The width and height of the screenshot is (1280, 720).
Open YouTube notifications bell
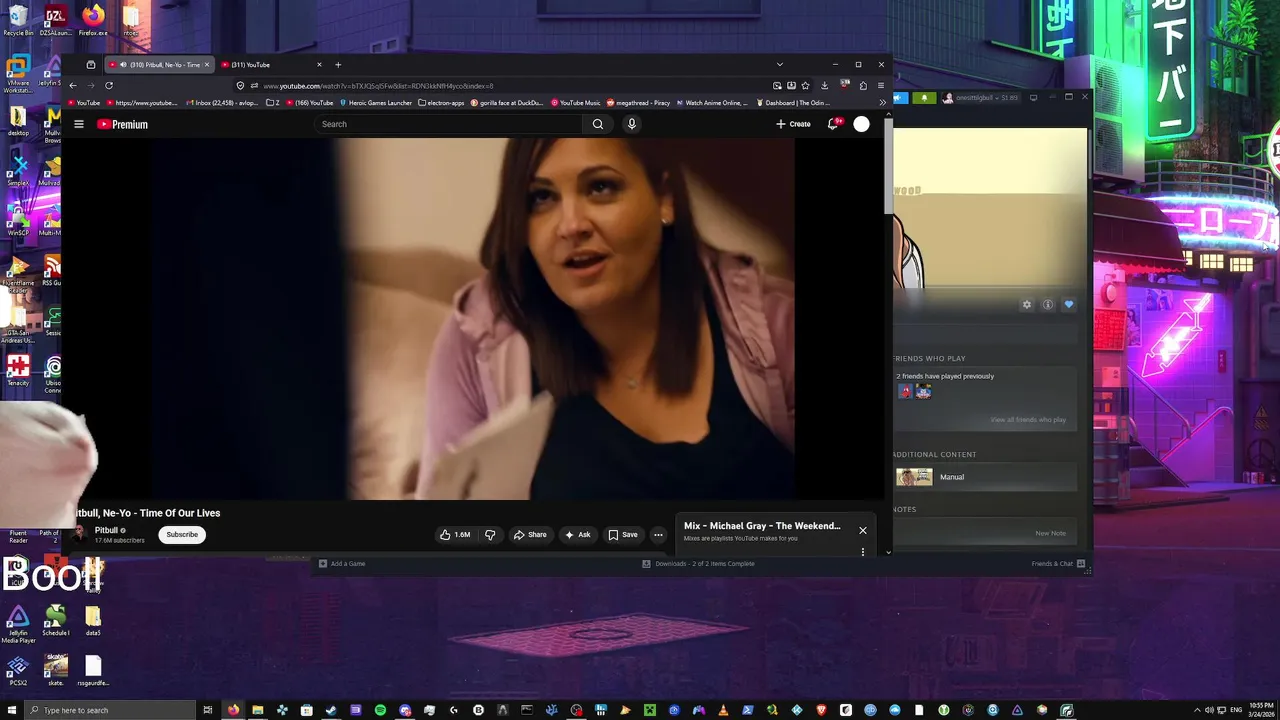coord(832,124)
